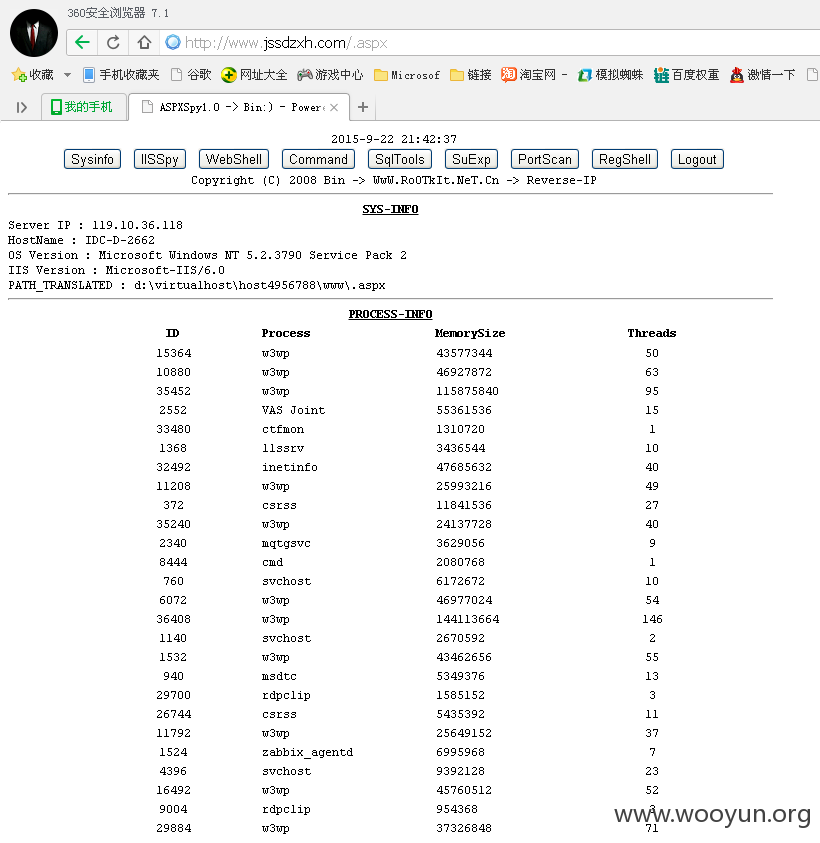Open the Microsof bookmark folder

coord(407,75)
